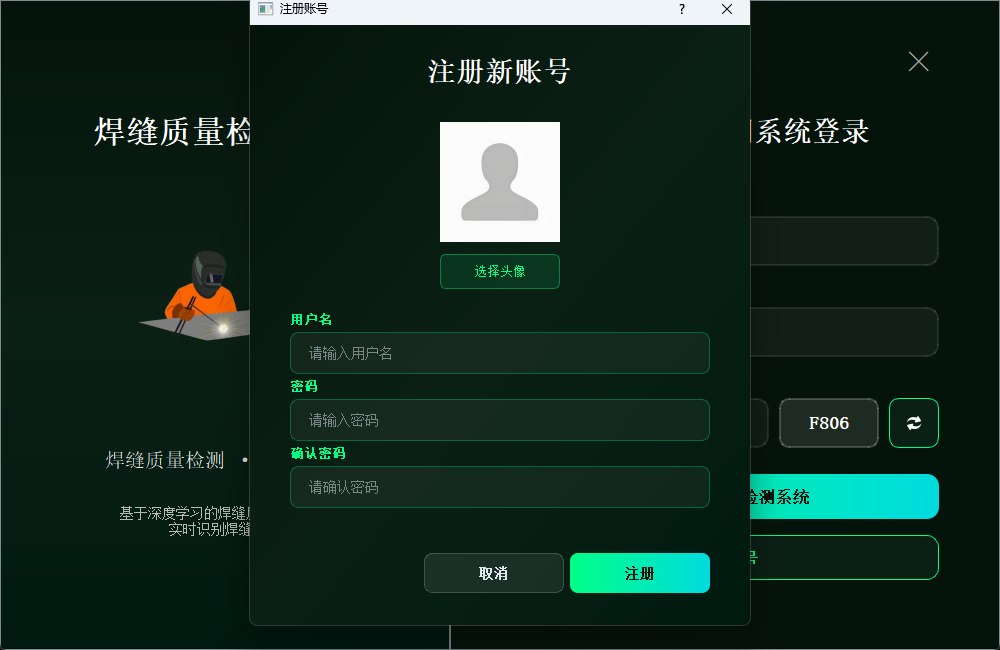Screen dimensions: 1000x650
Task: Focus the 请确认密码 confirm password field
Action: tap(499, 487)
